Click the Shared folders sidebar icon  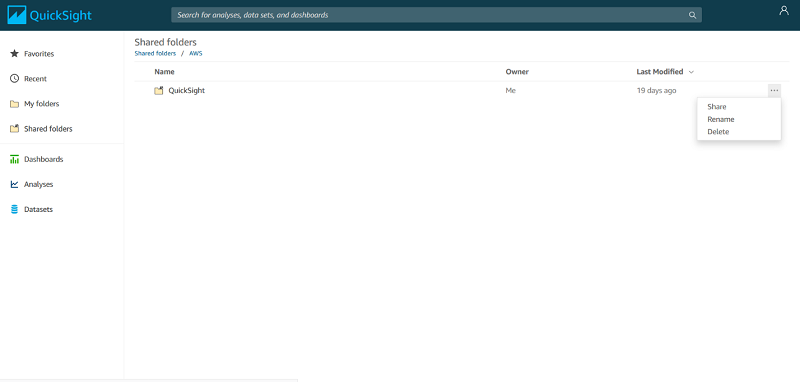pyautogui.click(x=14, y=129)
